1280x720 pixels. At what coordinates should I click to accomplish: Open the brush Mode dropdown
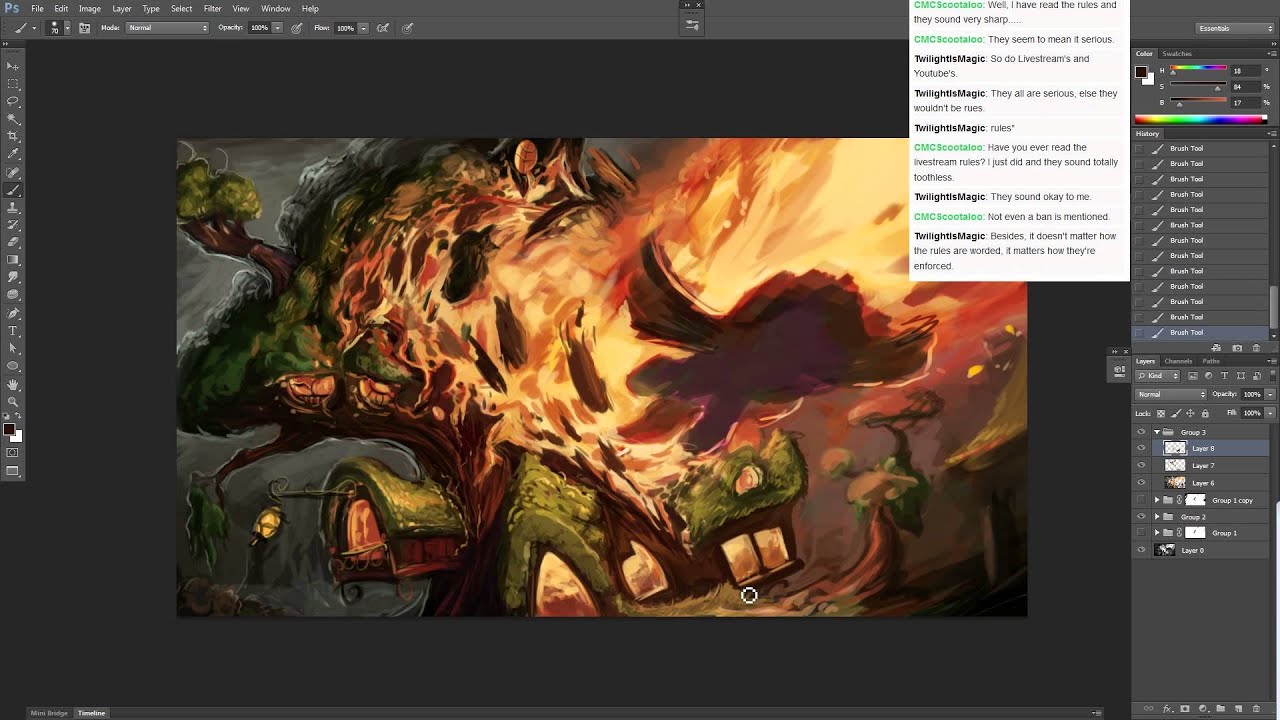coord(167,28)
